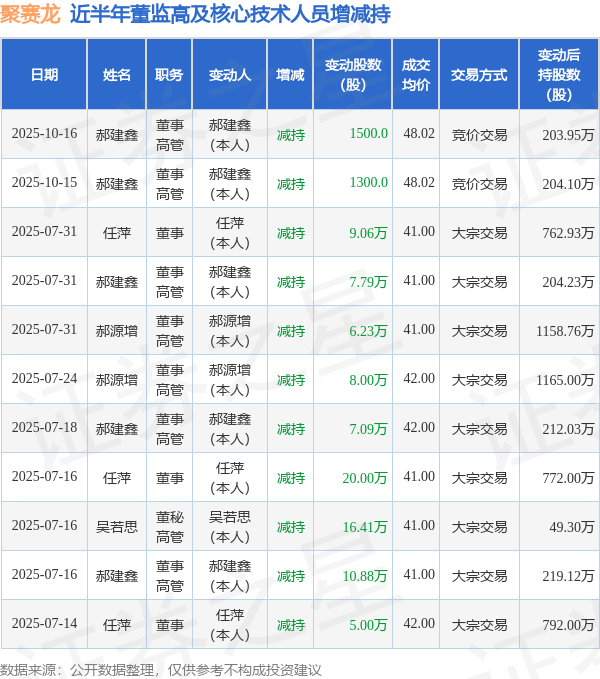Click the 成交均价 column header
The width and height of the screenshot is (600, 679).
tap(416, 74)
